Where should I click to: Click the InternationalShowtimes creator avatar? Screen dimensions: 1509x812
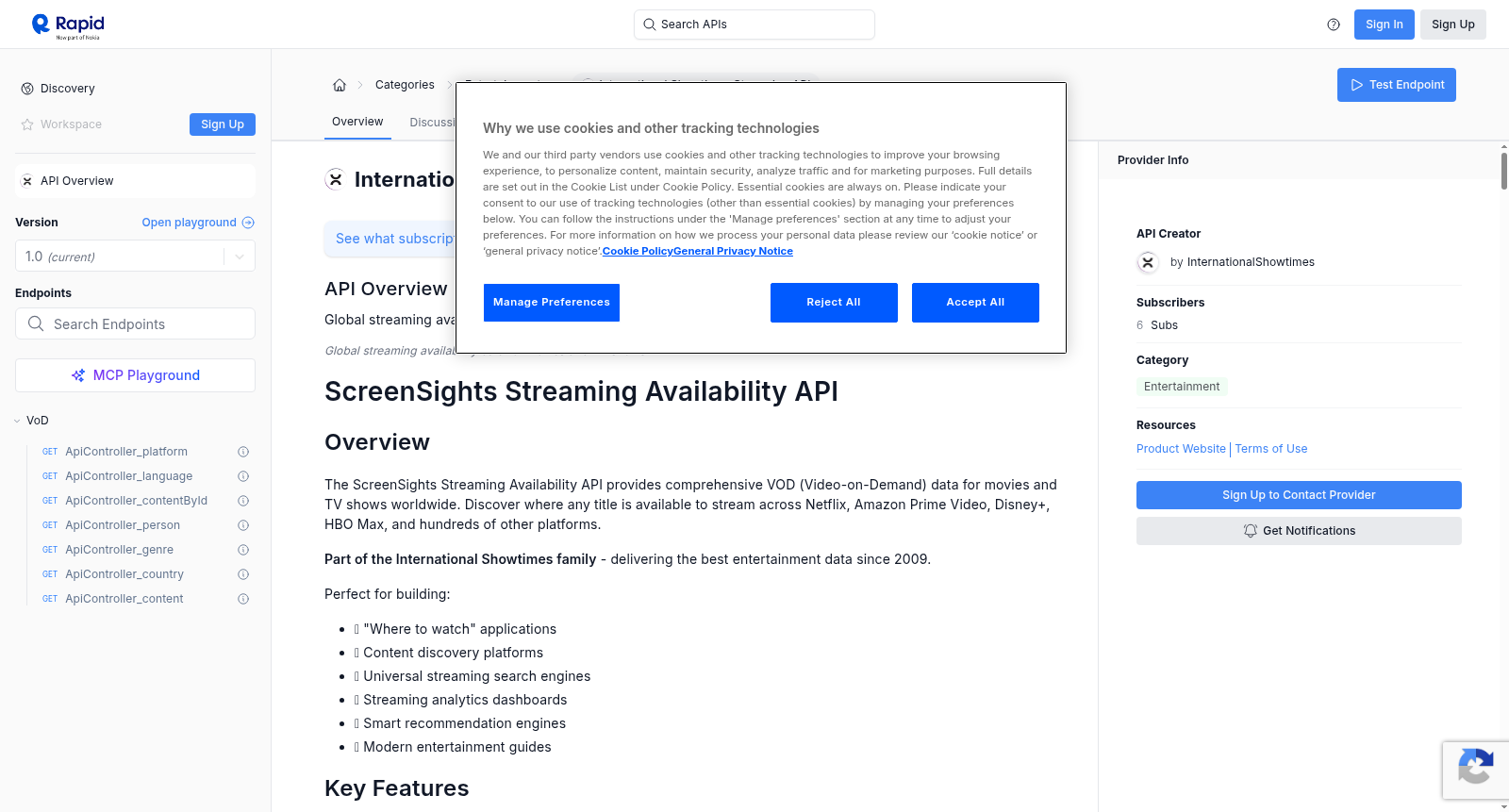1148,262
